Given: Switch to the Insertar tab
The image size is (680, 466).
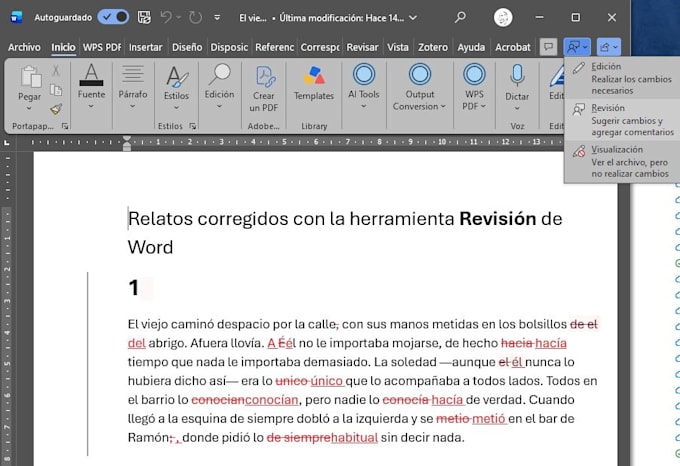Looking at the screenshot, I should point(145,47).
